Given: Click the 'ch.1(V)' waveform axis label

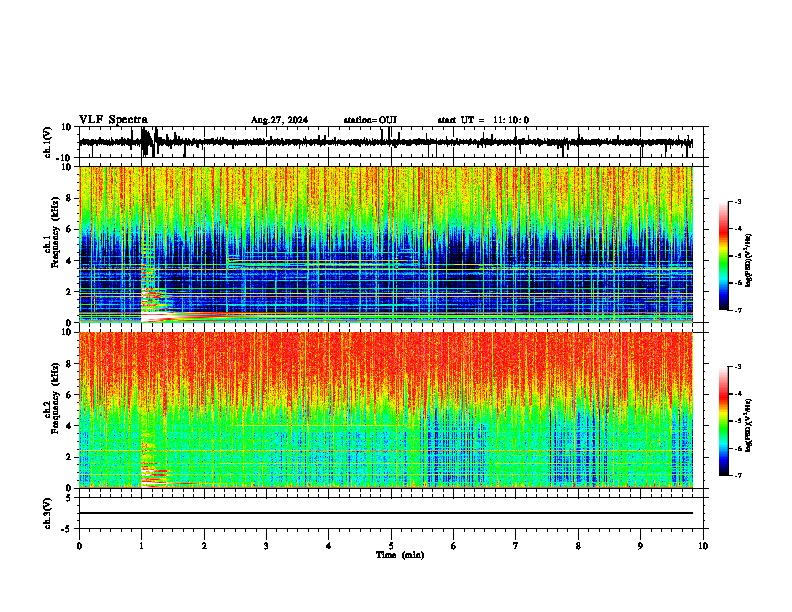Looking at the screenshot, I should pyautogui.click(x=48, y=142).
